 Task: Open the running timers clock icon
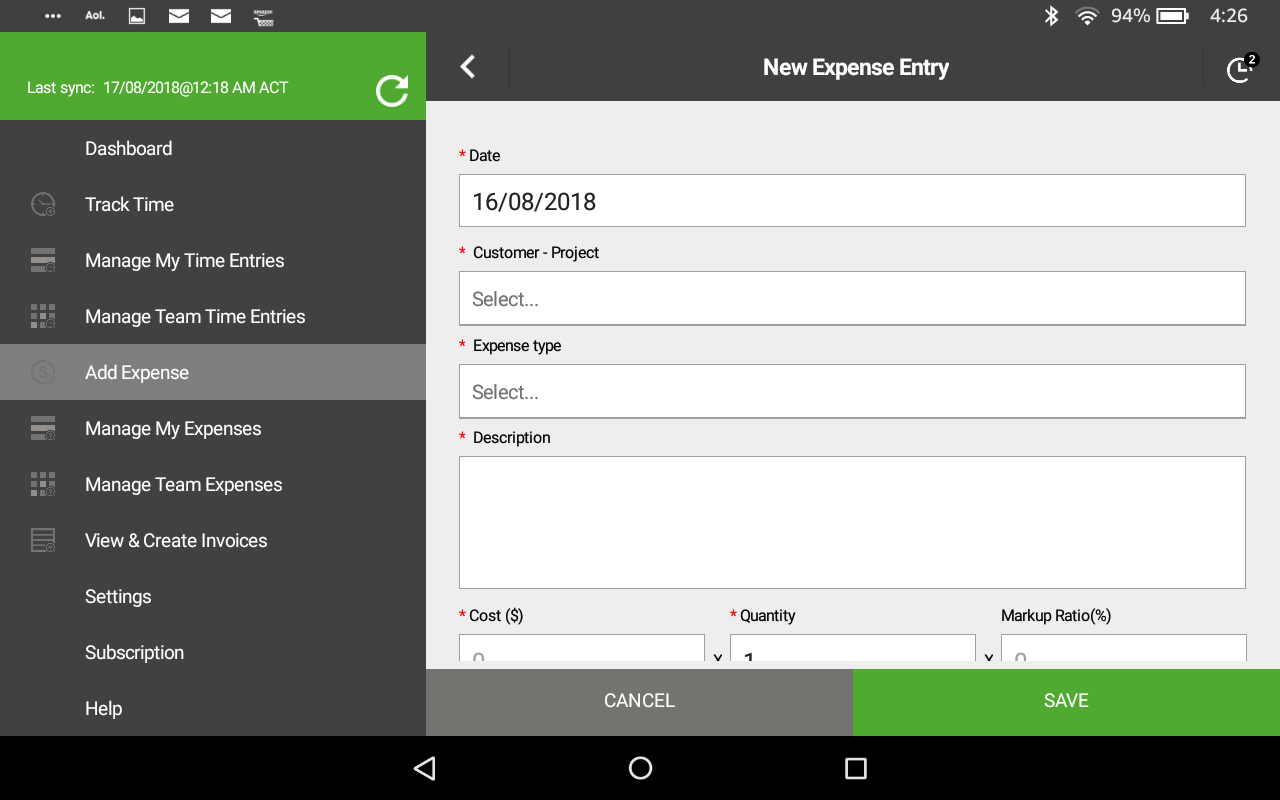point(1241,68)
